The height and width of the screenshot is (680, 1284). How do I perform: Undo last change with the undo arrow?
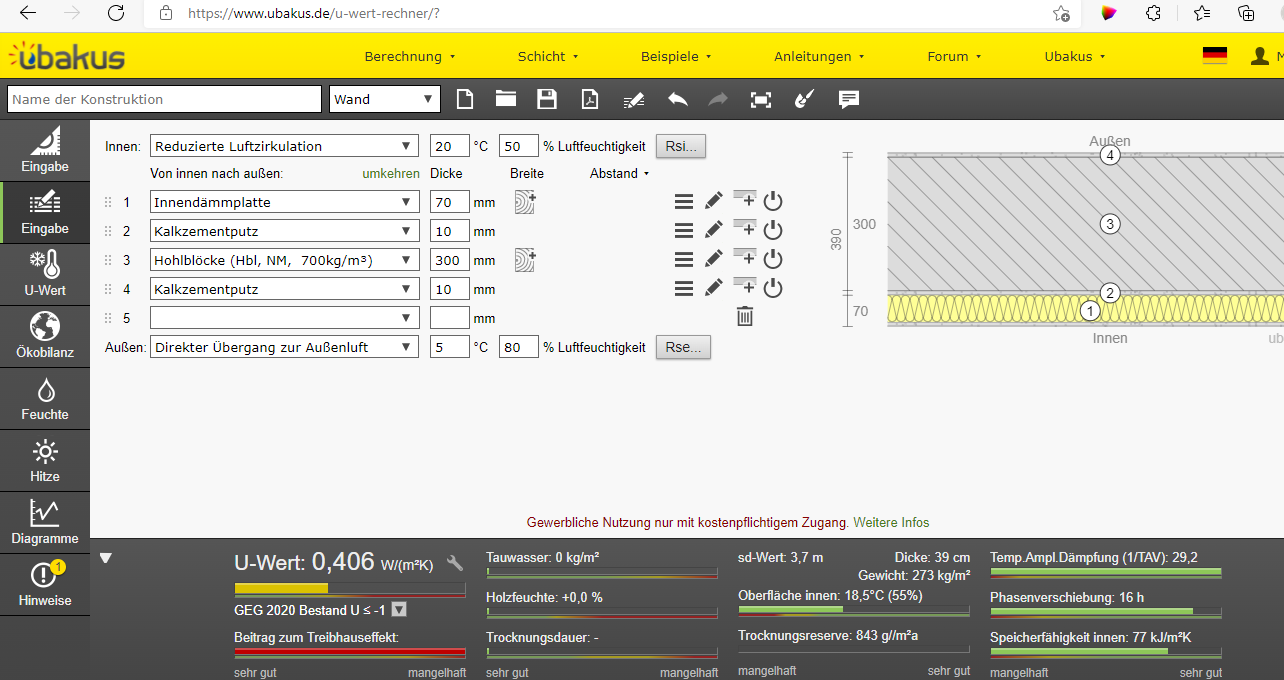tap(677, 99)
